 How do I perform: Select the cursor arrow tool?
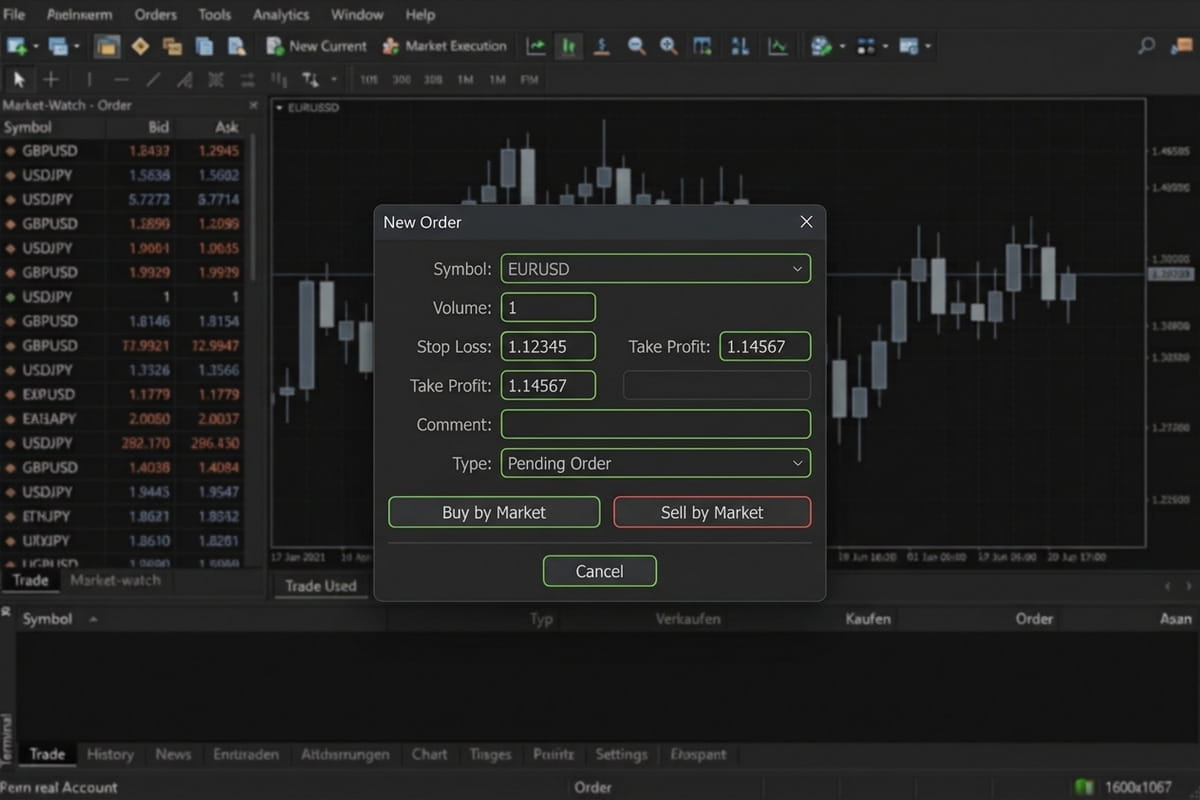click(19, 79)
